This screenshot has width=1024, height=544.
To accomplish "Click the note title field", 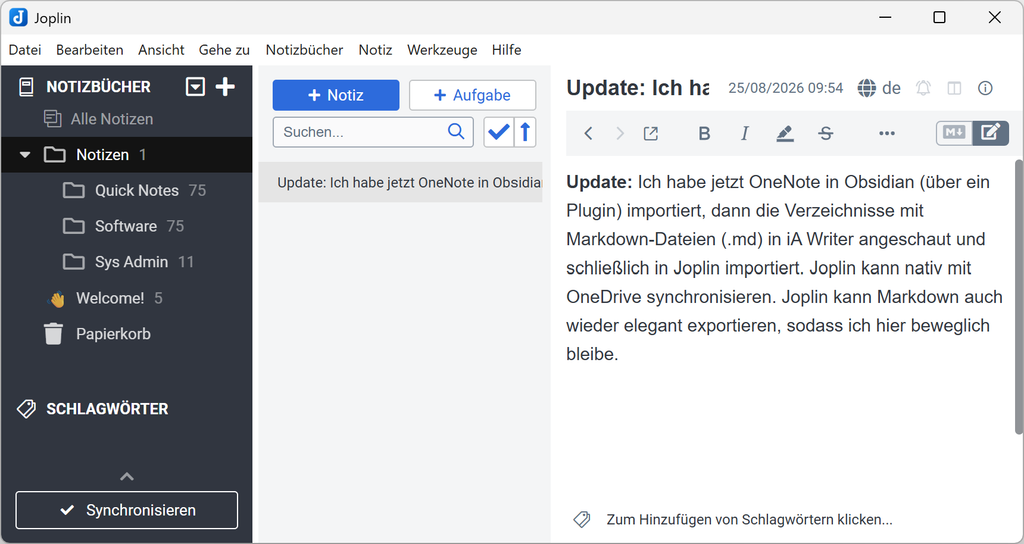I will coord(637,88).
